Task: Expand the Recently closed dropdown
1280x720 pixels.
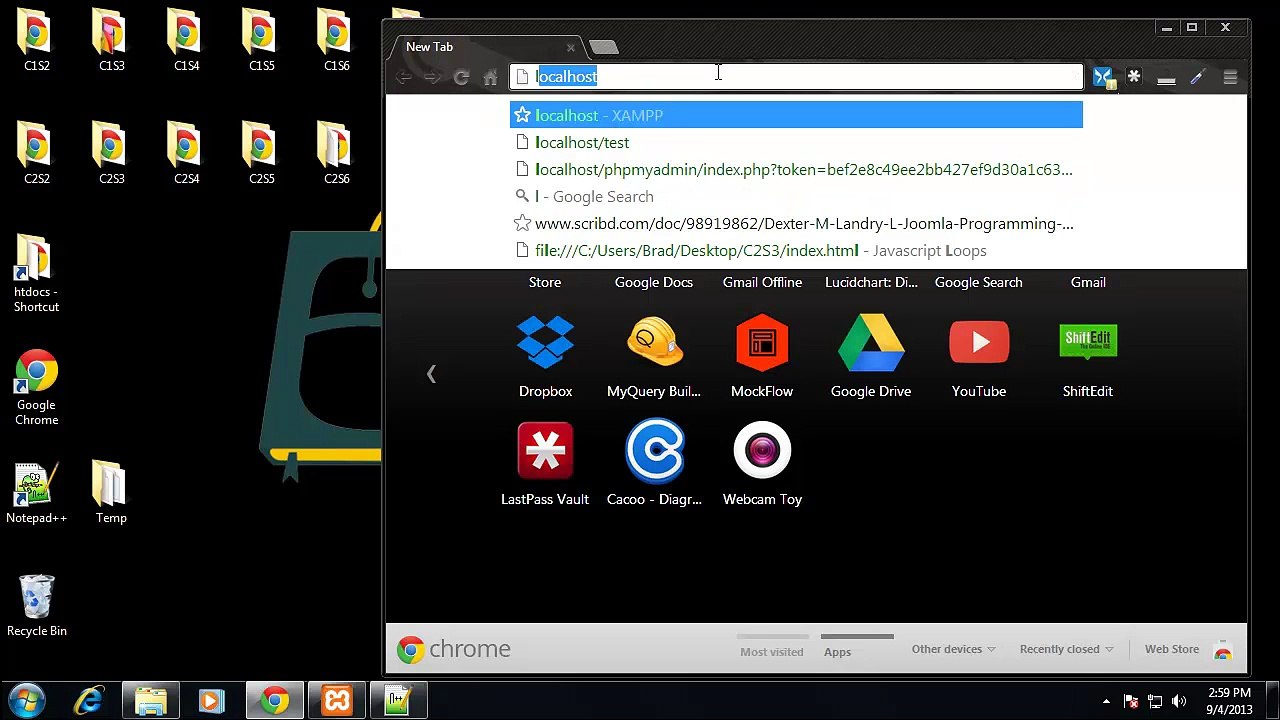Action: 1066,649
